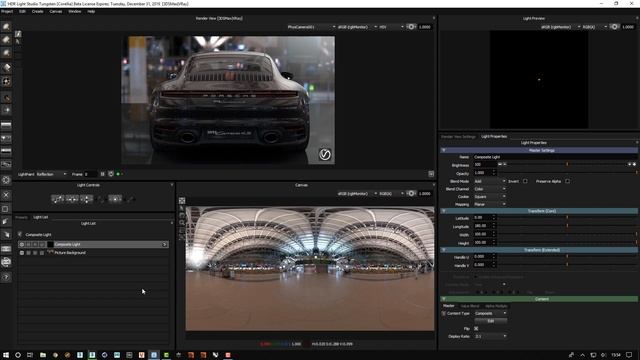This screenshot has width=640, height=360.
Task: Toggle the Flip checkbox
Action: 476,329
